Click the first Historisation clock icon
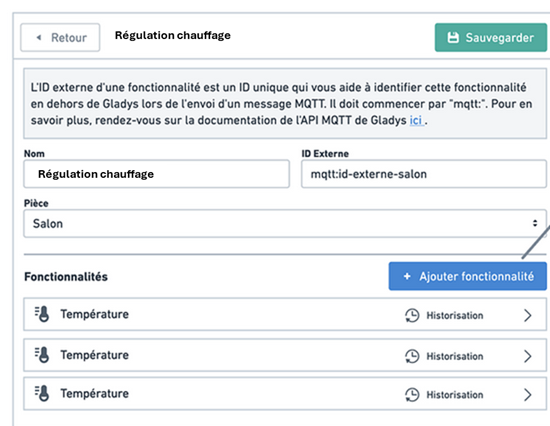 tap(412, 315)
